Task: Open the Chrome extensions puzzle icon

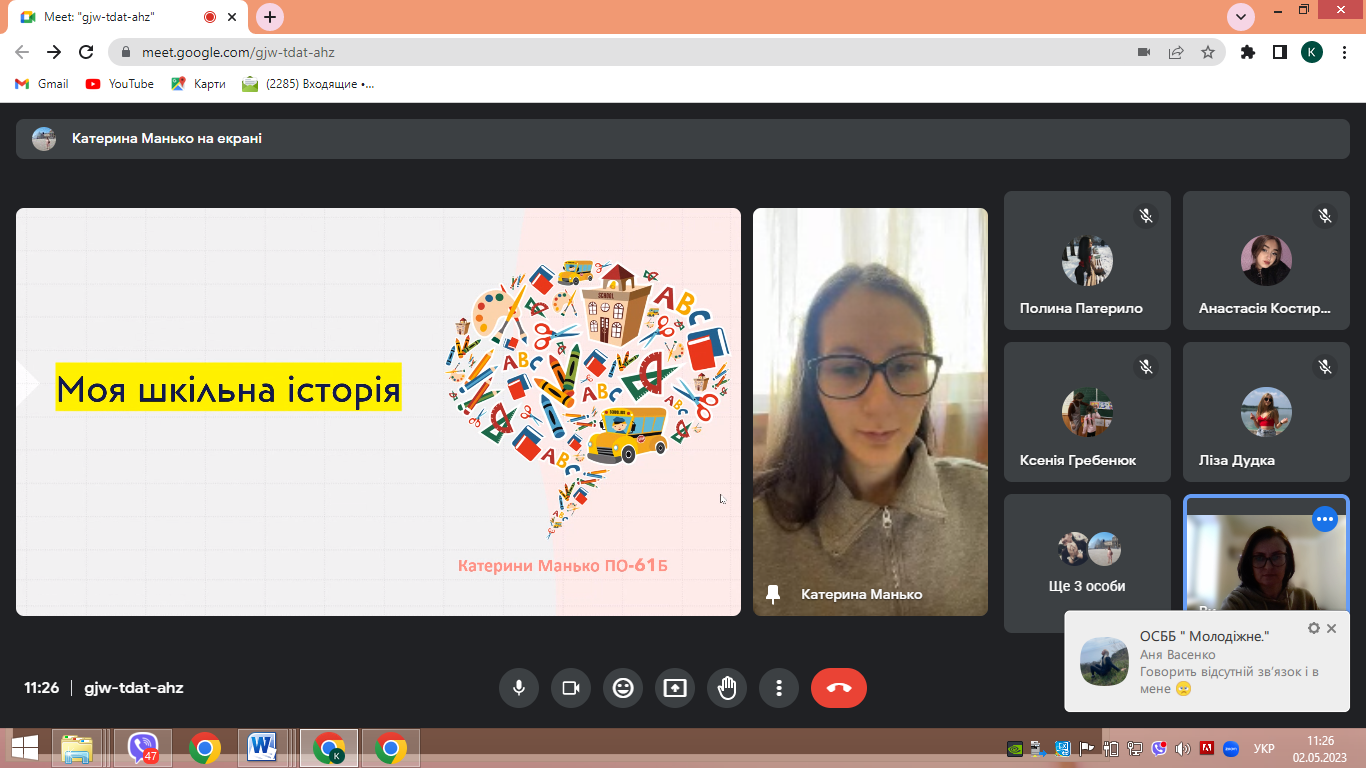Action: point(1247,52)
